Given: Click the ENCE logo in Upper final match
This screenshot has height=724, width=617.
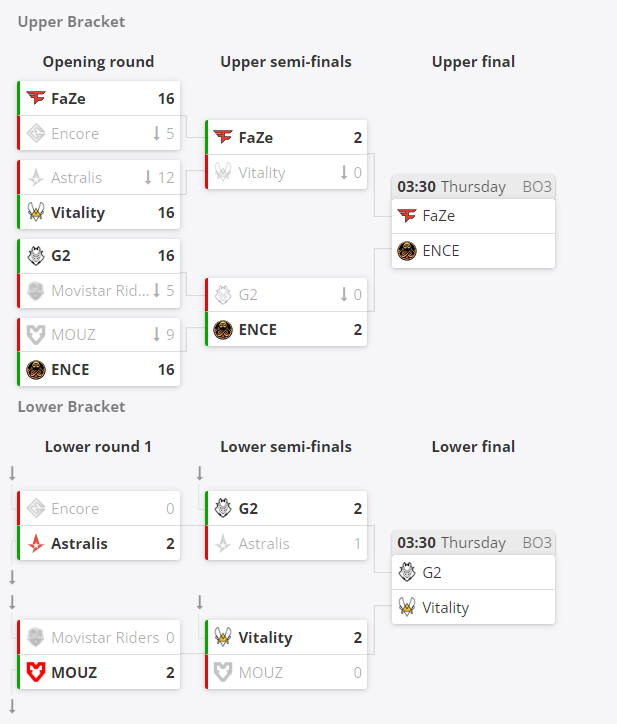Looking at the screenshot, I should 407,251.
